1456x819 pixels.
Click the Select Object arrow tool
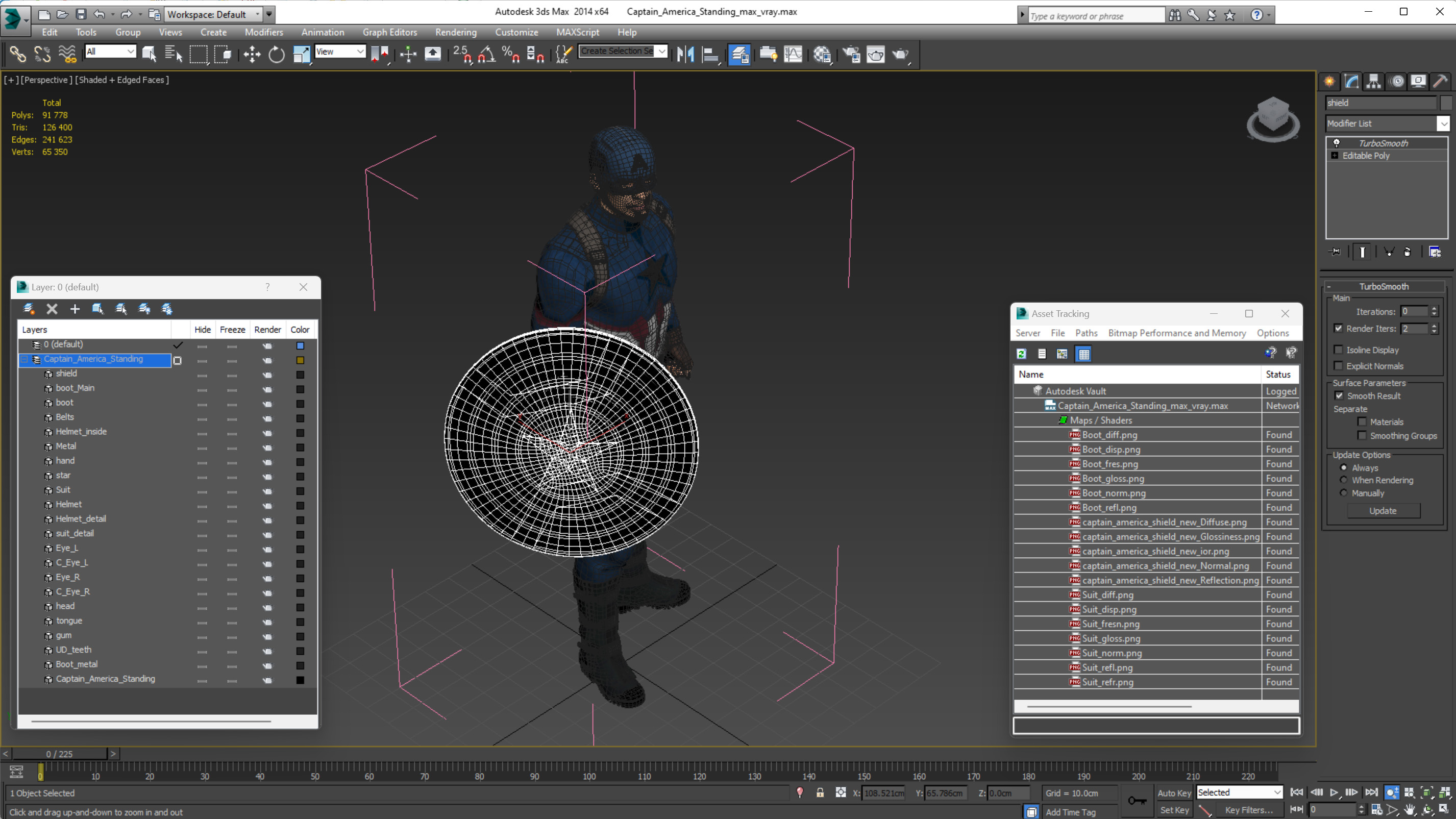coord(149,54)
